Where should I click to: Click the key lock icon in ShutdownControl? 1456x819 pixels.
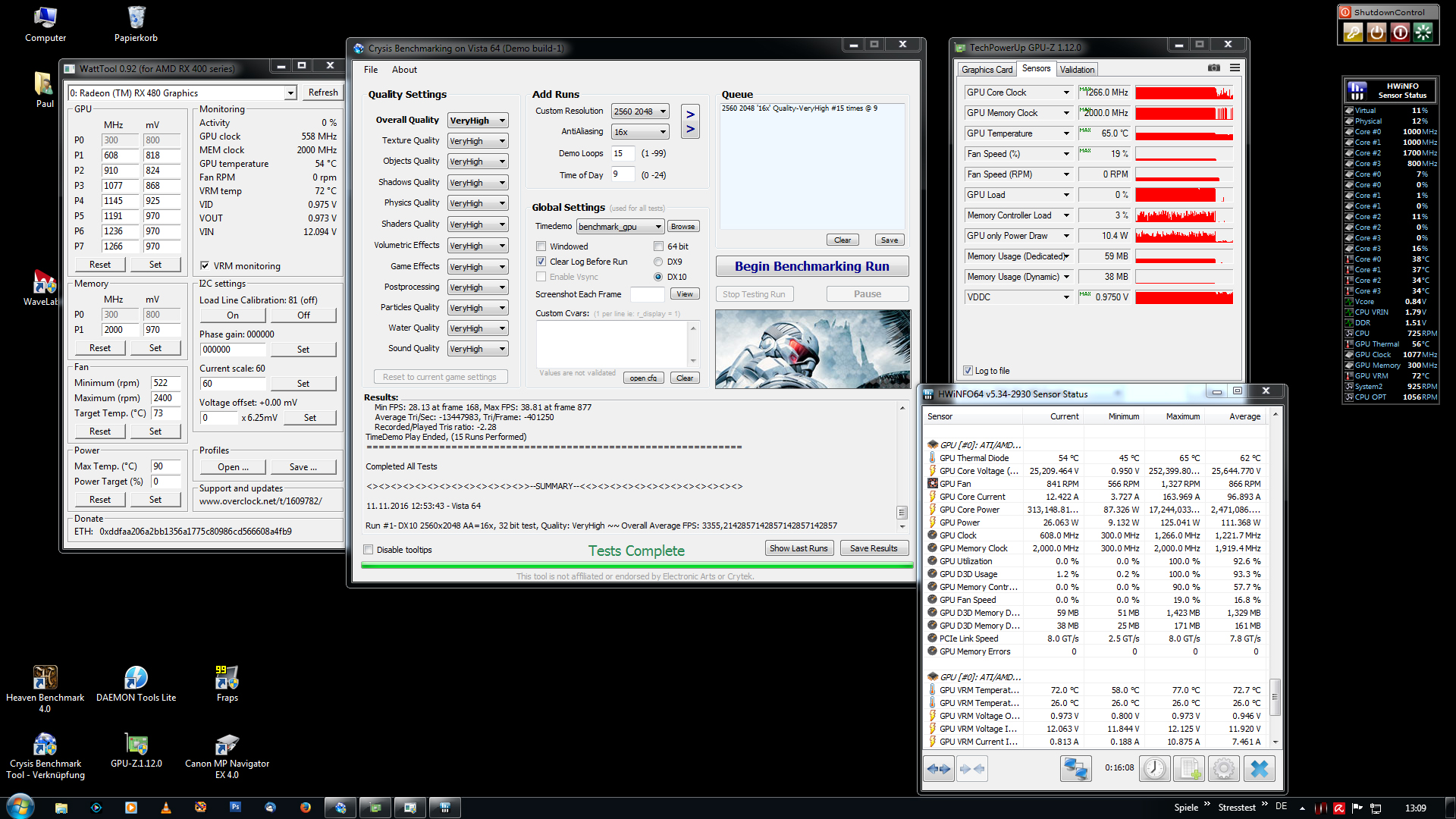1353,32
